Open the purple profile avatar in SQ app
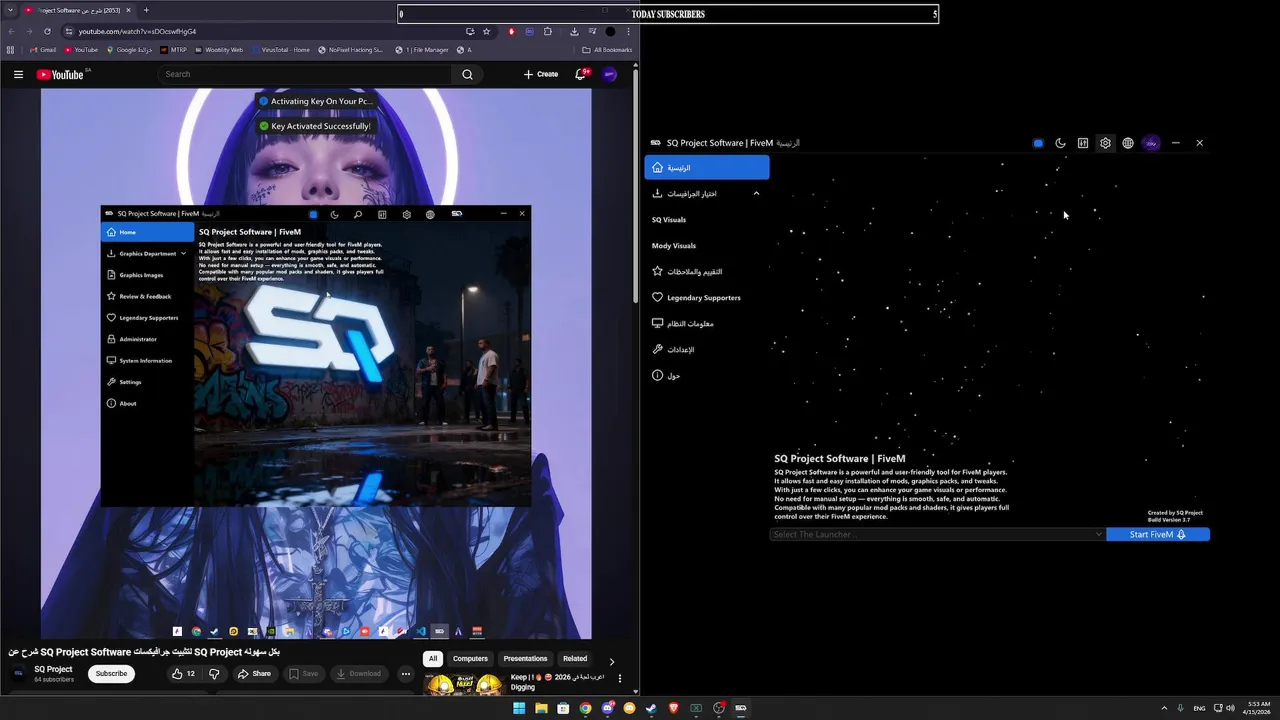This screenshot has width=1280, height=720. click(x=1151, y=143)
